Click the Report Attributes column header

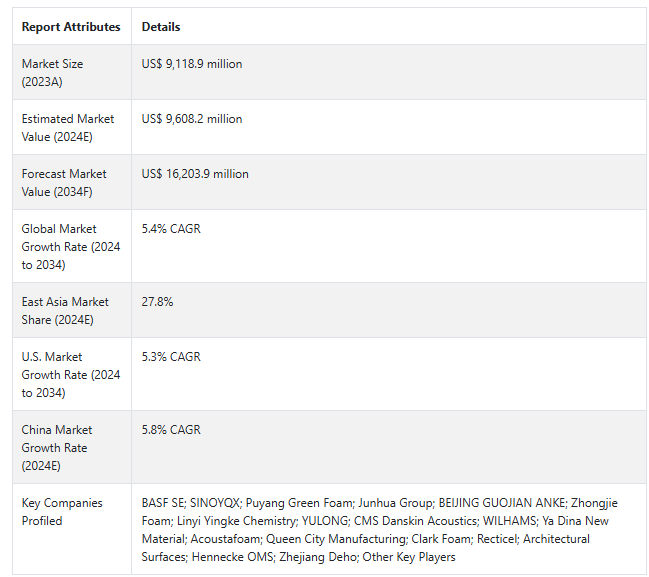click(x=71, y=27)
